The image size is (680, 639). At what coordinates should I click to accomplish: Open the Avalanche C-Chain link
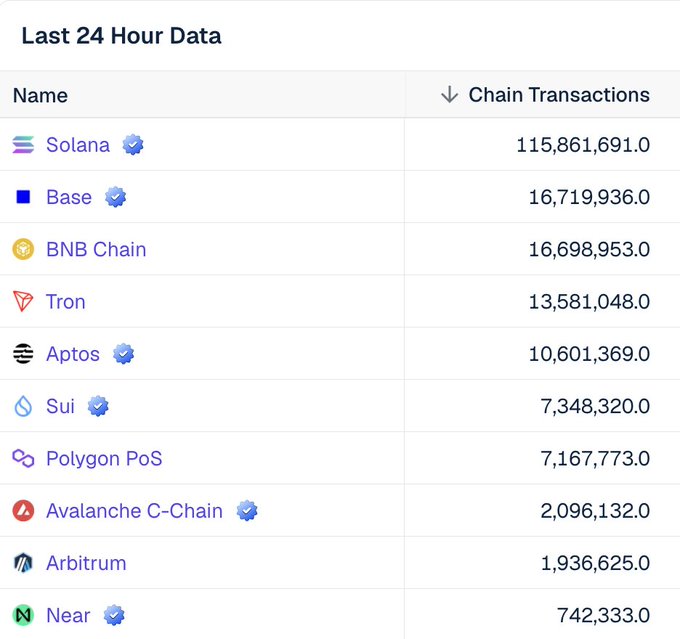(x=134, y=511)
